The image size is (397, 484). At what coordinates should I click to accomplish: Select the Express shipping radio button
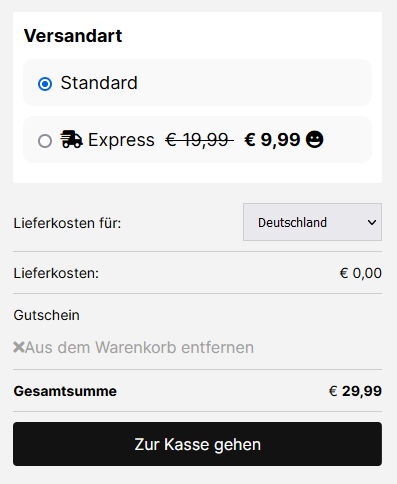click(x=45, y=141)
